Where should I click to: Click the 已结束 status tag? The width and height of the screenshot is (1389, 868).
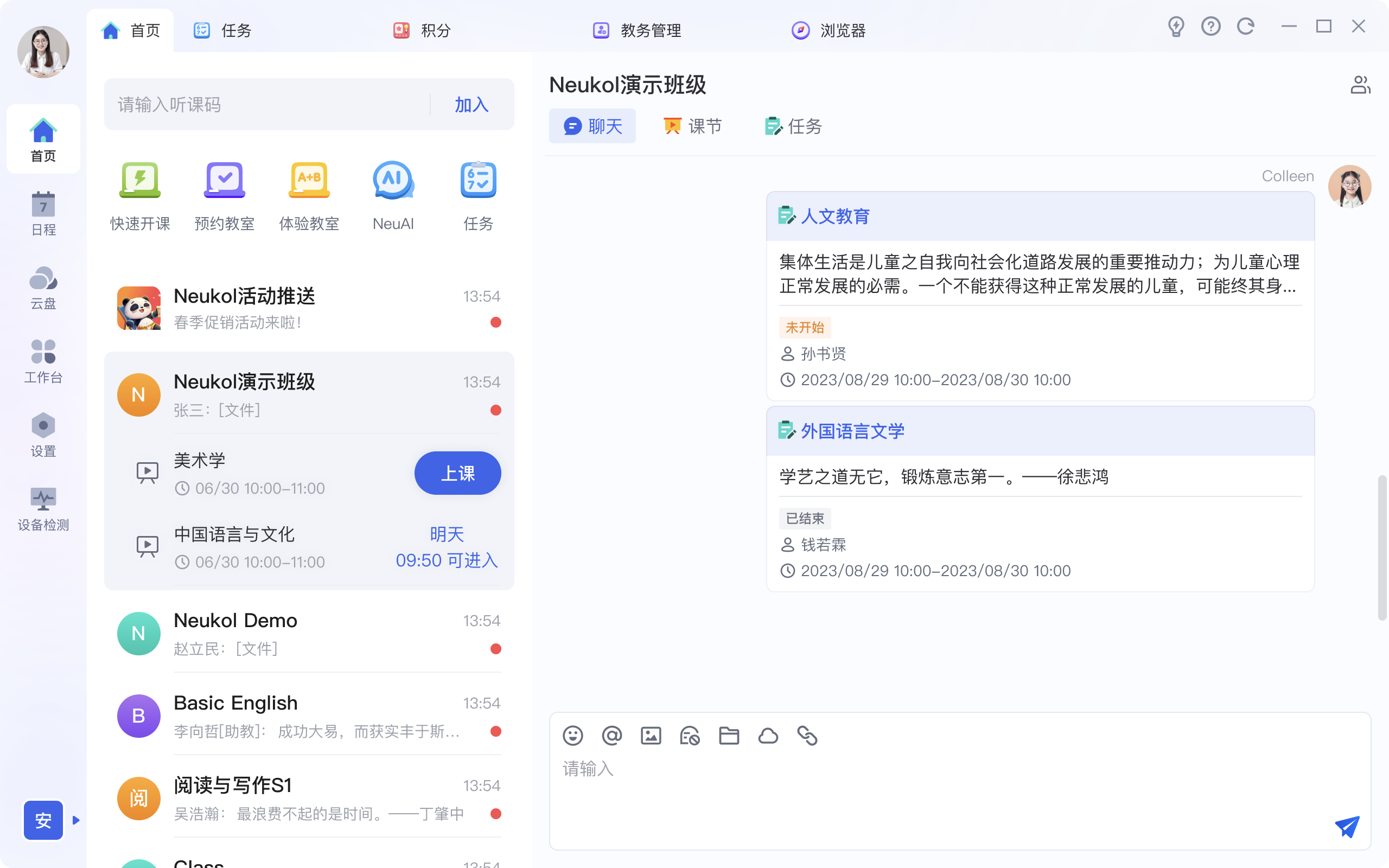pos(804,519)
